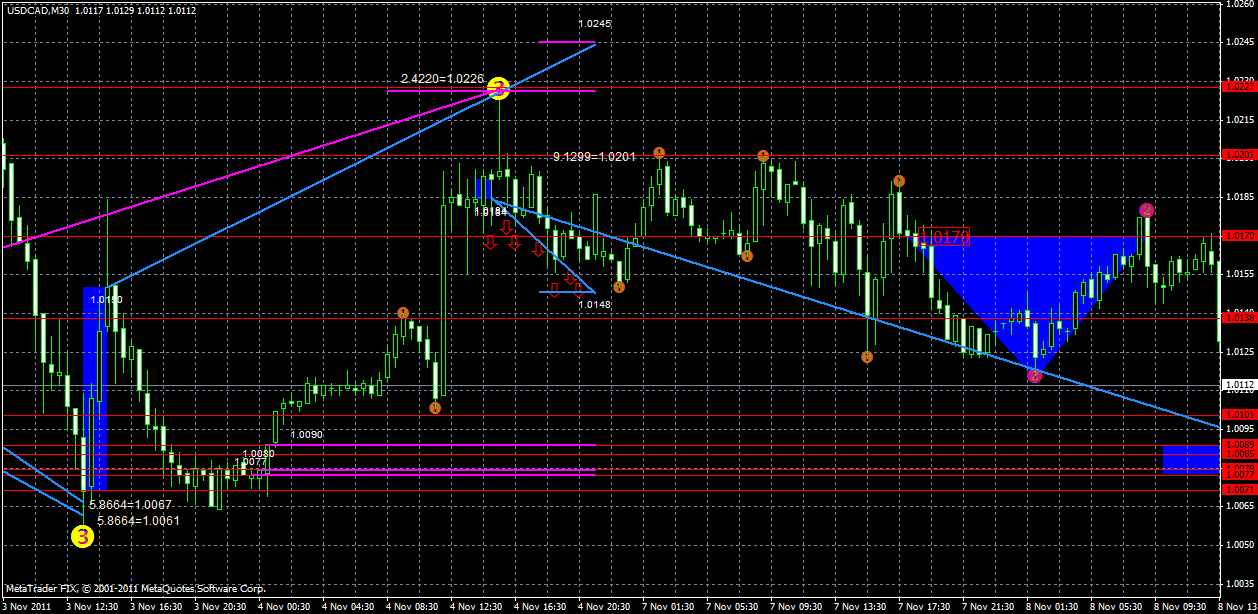Click the pink circle at the triangle's 1.0112 low
This screenshot has height=614, width=1258.
click(x=1034, y=375)
